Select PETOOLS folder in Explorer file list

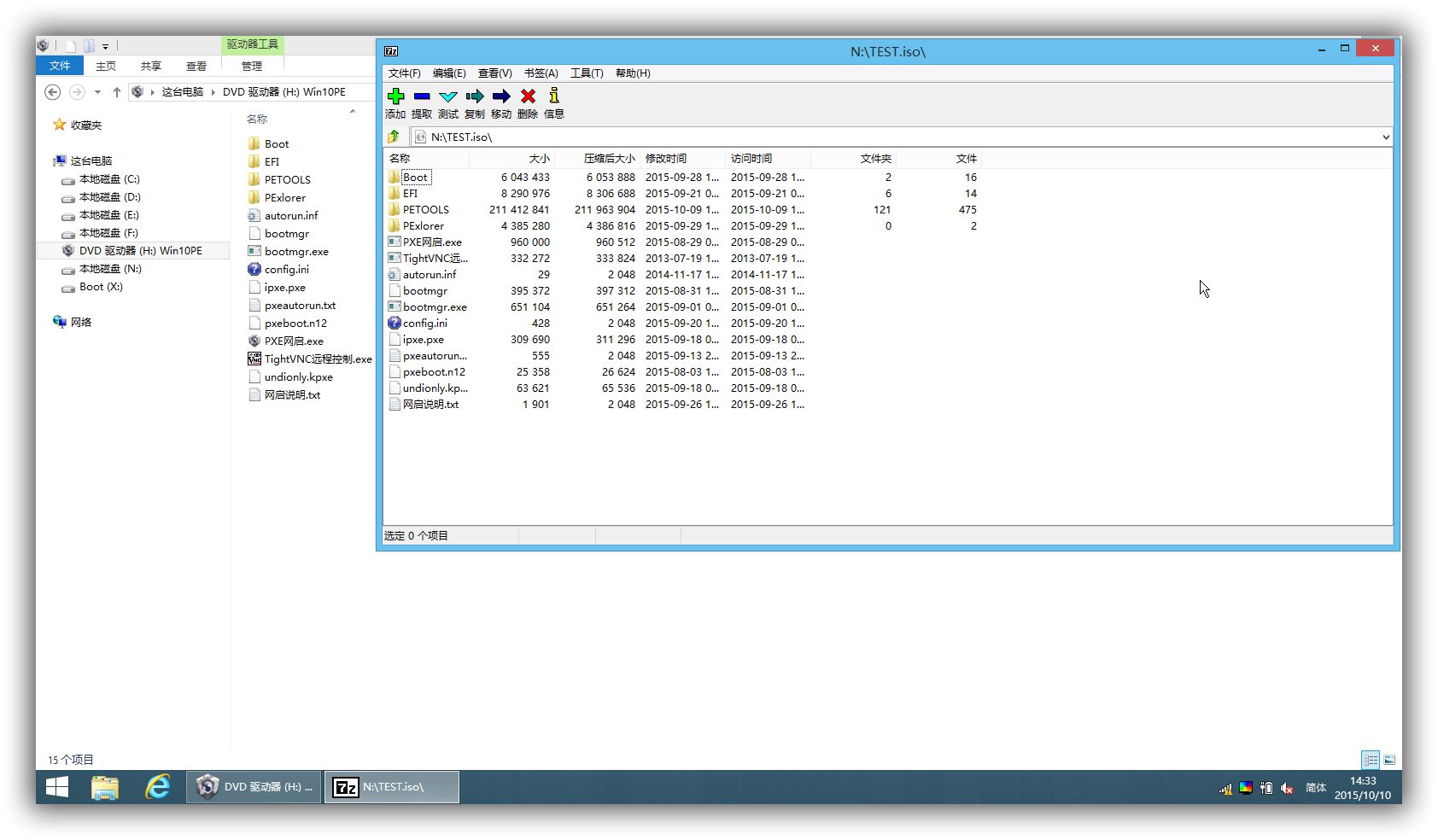(287, 180)
